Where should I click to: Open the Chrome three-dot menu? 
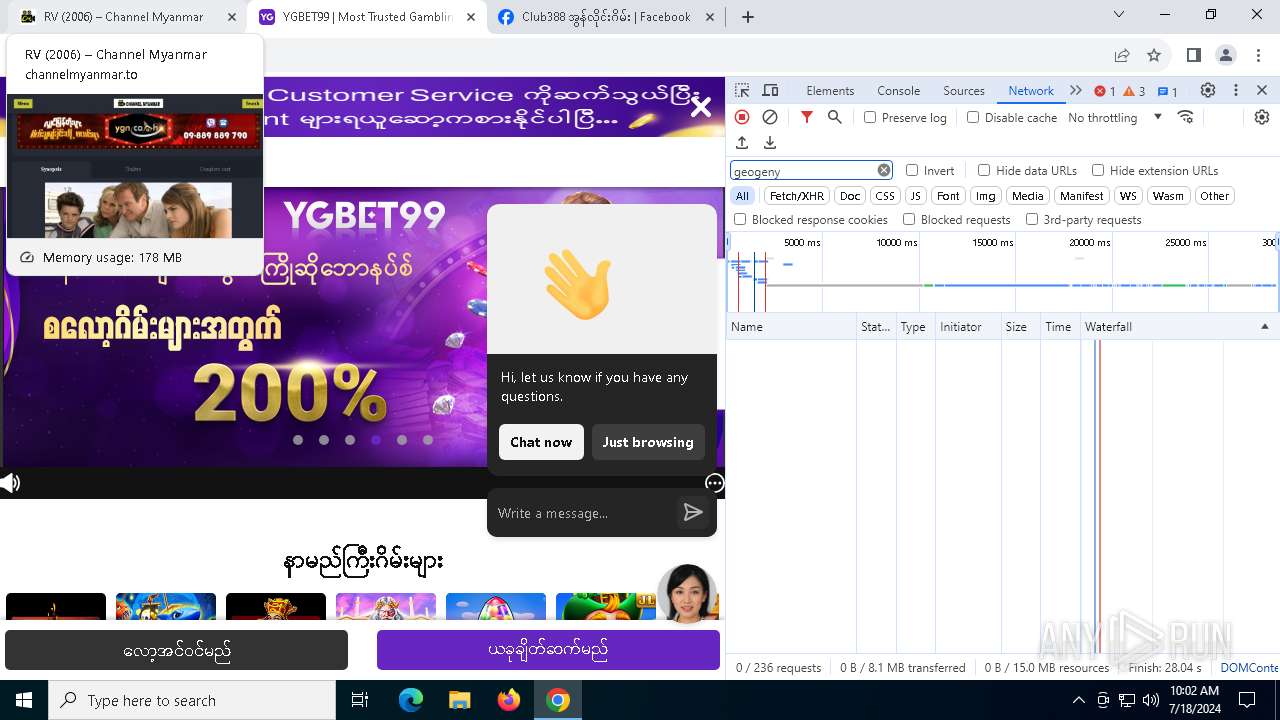[x=1258, y=55]
